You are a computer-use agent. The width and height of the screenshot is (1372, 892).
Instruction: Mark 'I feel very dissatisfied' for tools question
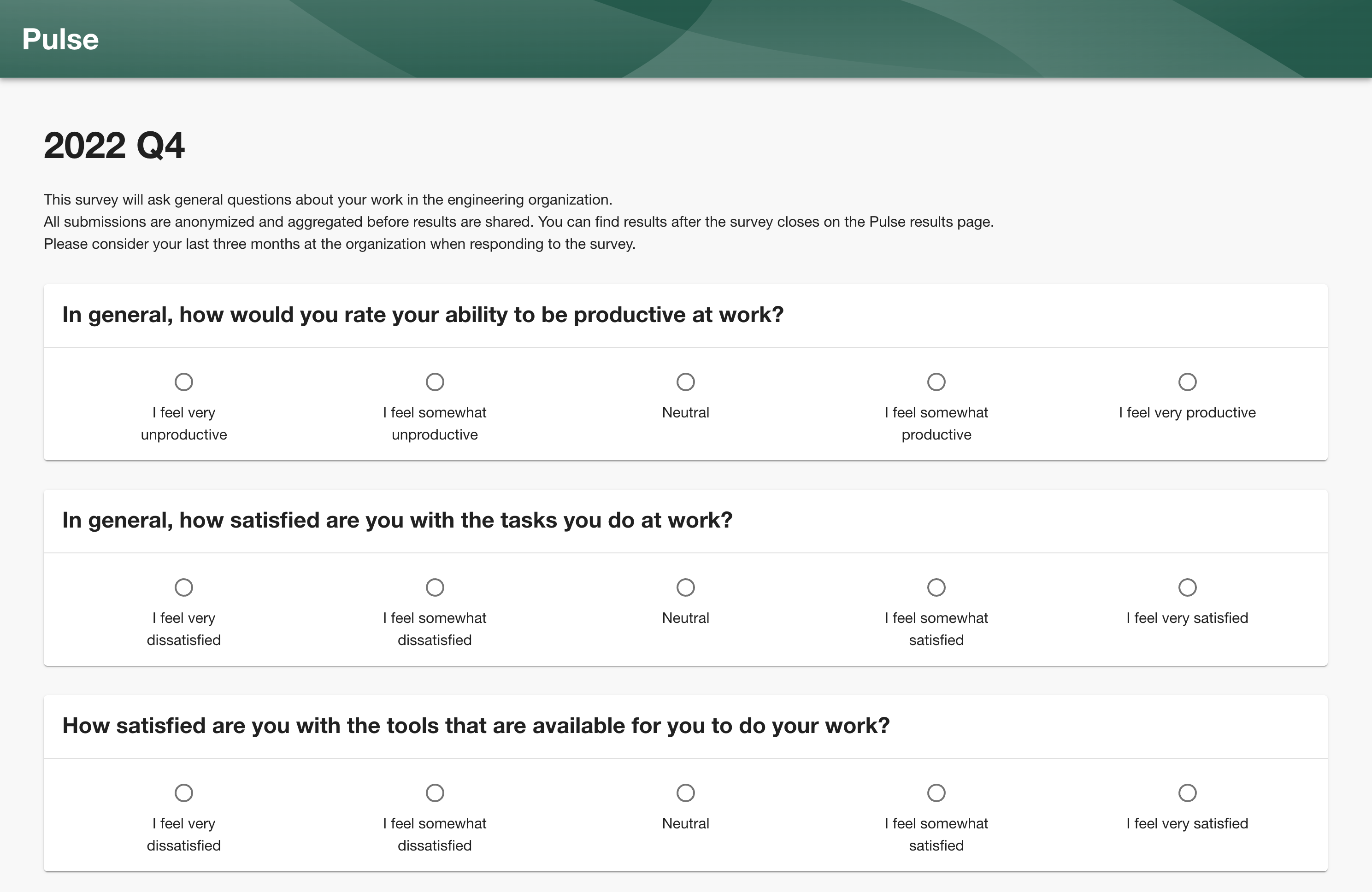[184, 793]
